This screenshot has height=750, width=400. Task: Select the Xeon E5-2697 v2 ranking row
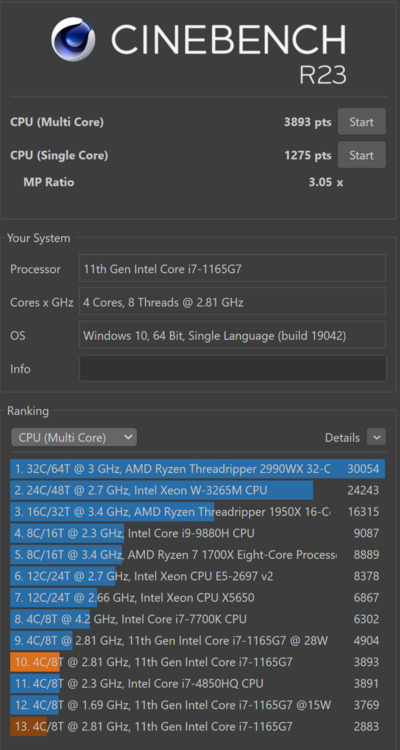point(198,576)
